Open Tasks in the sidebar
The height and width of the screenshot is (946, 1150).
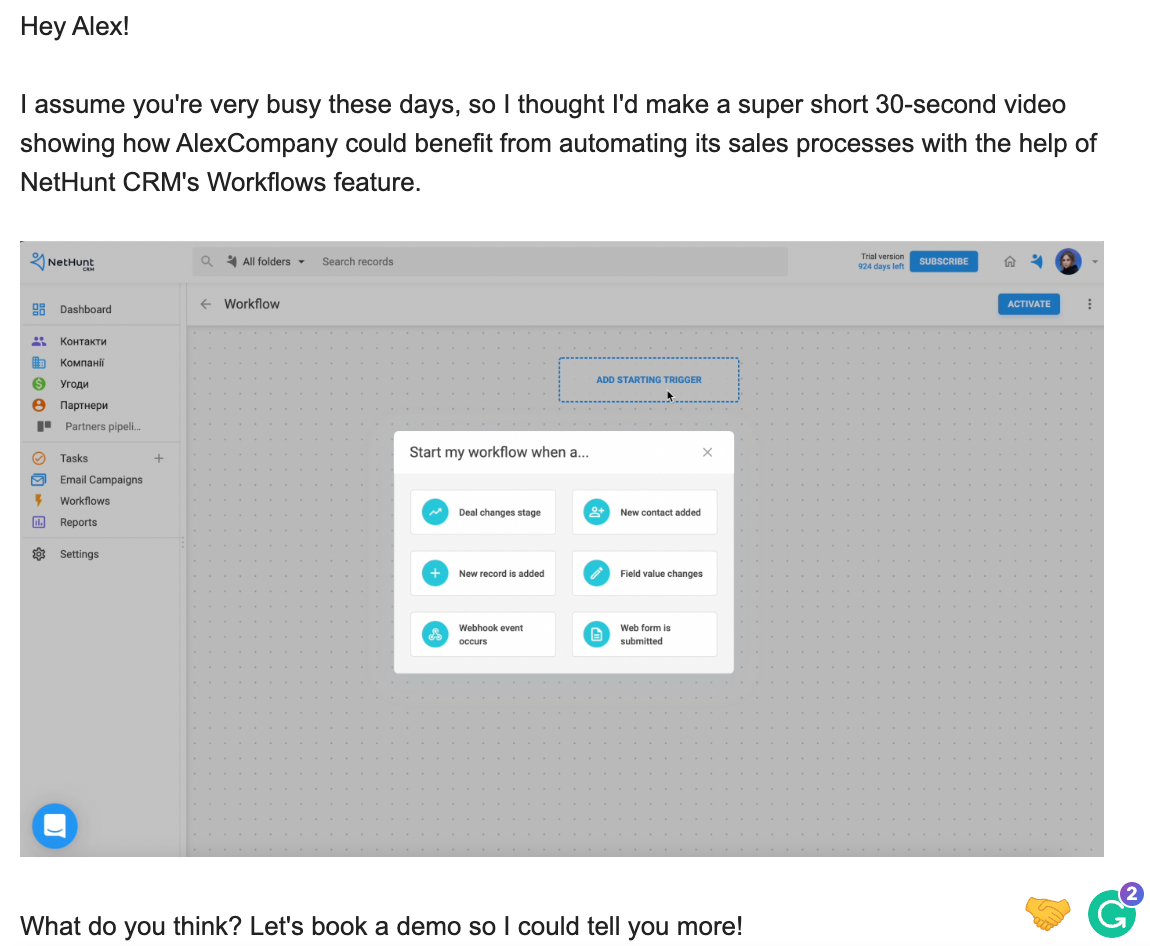tap(74, 458)
